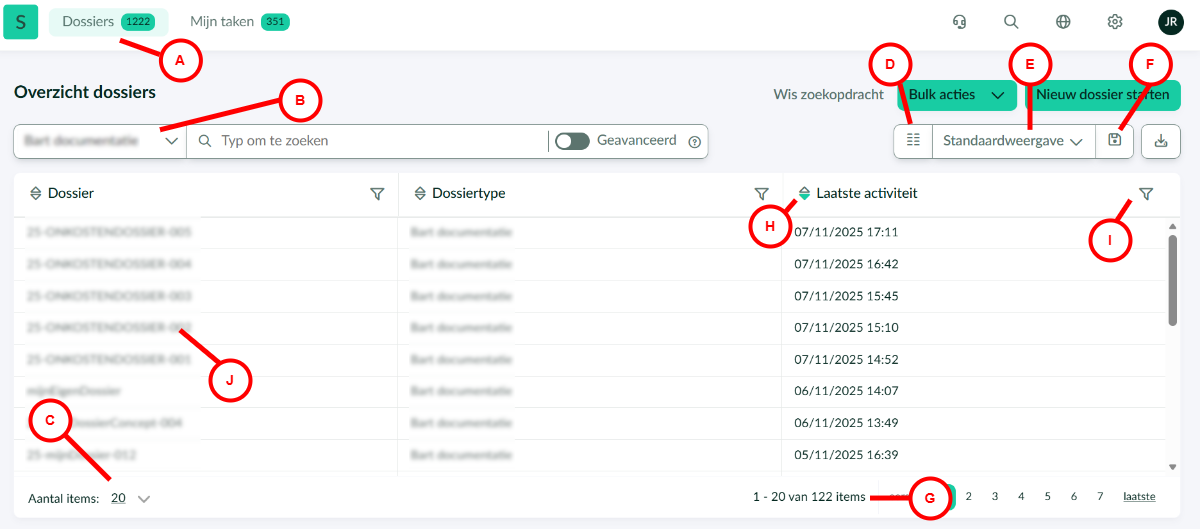Click the headset support icon

959,22
